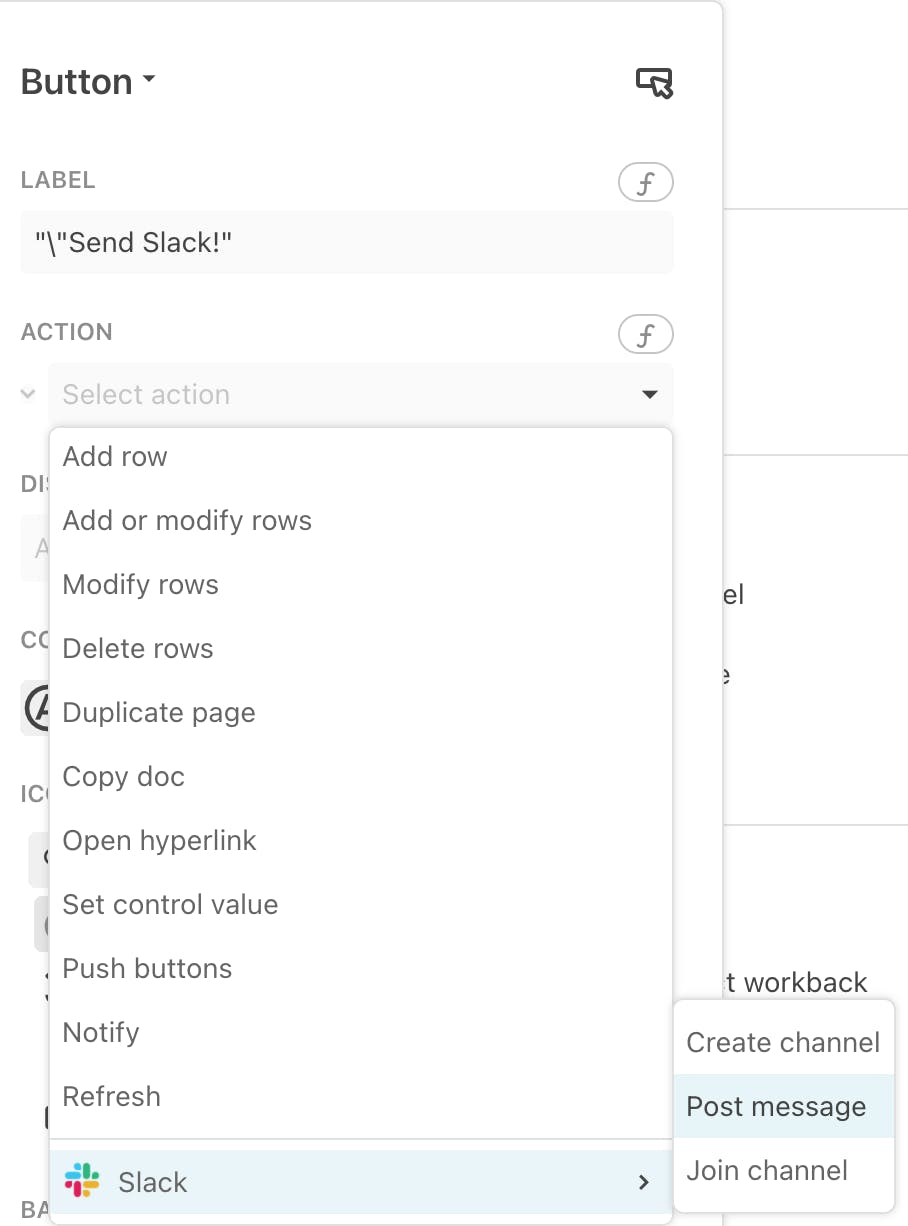The height and width of the screenshot is (1226, 908).
Task: Select Post message under Slack
Action: pyautogui.click(x=783, y=1107)
